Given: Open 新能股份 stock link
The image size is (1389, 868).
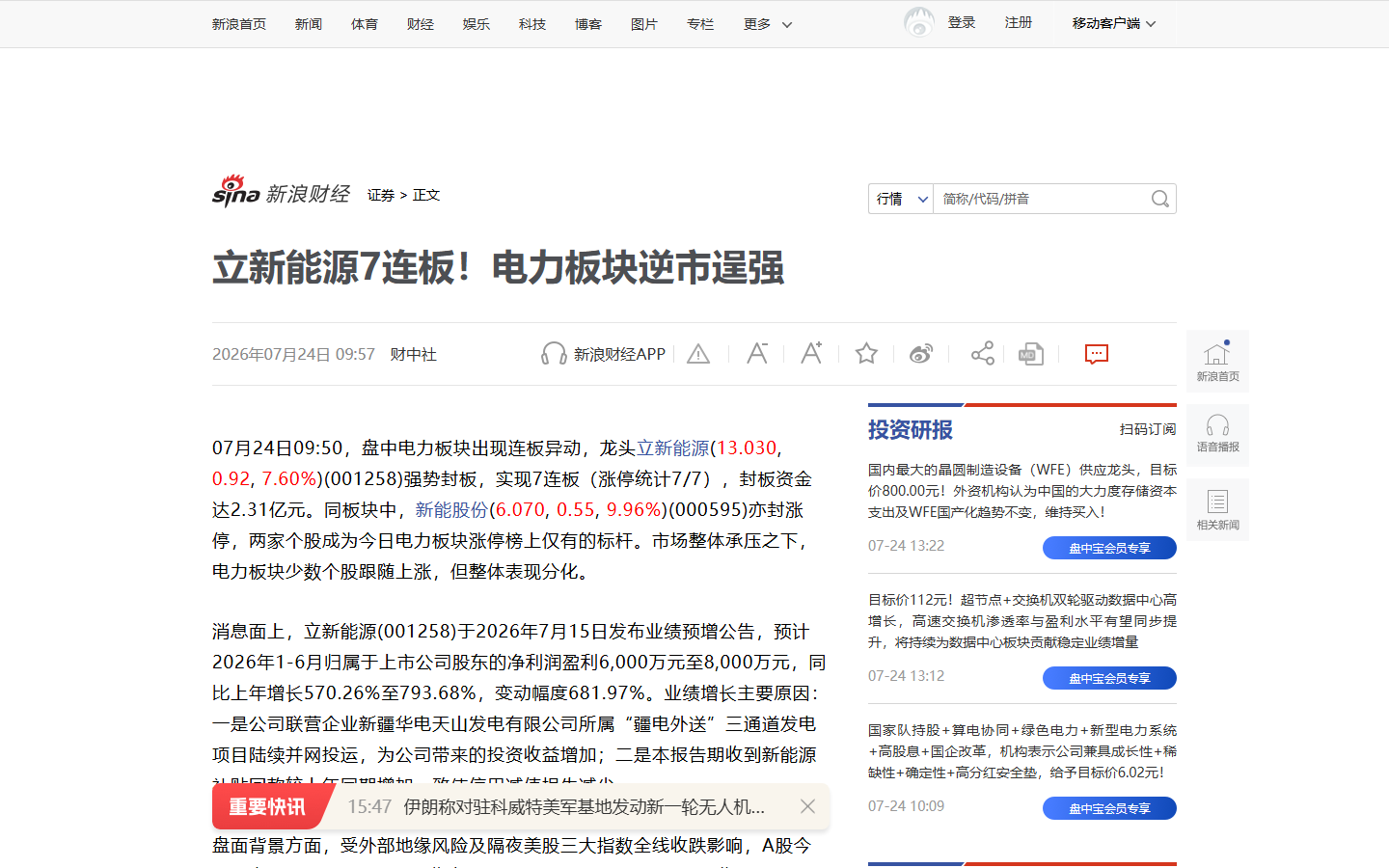Looking at the screenshot, I should click(x=451, y=509).
